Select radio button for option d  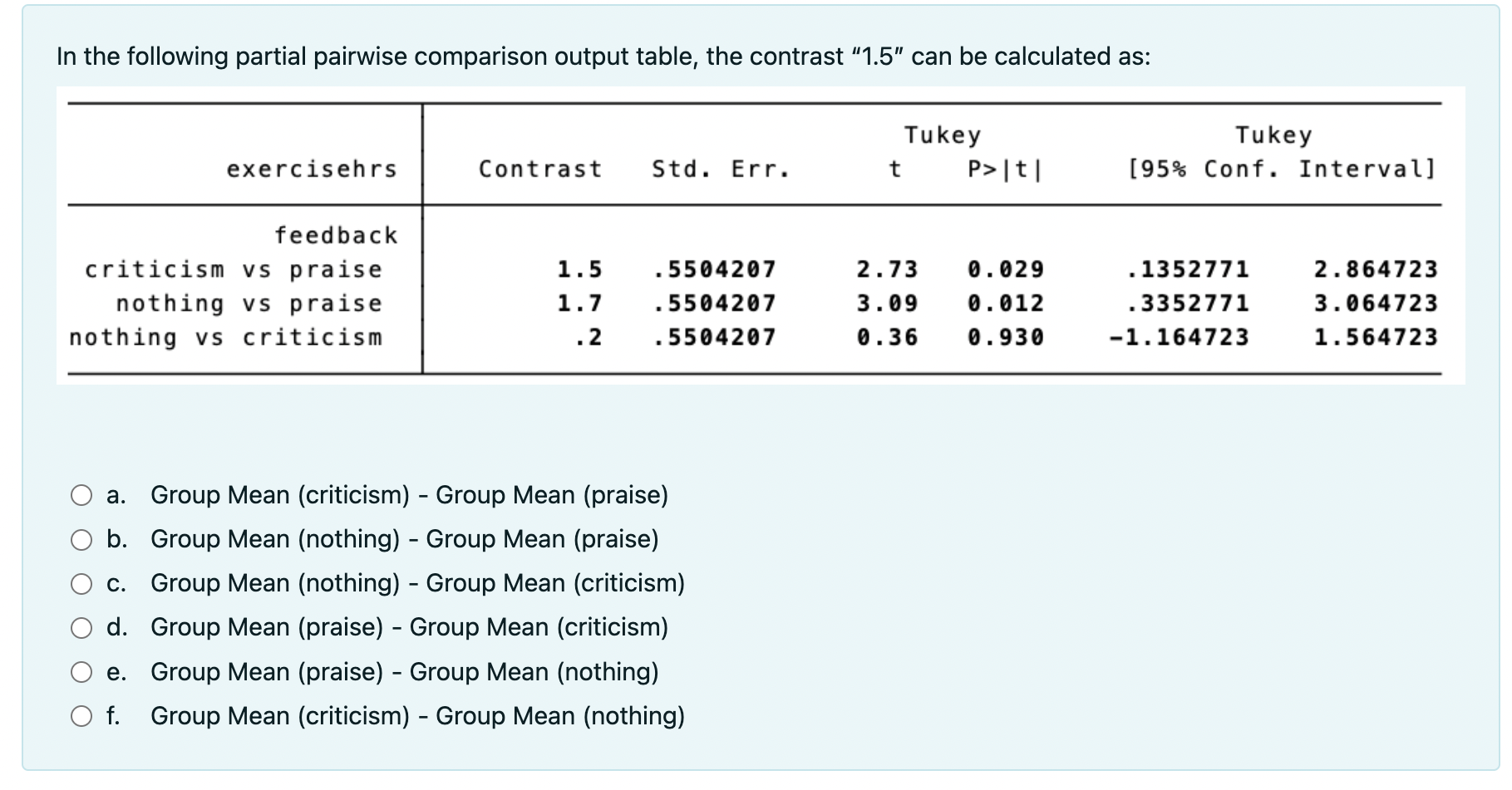82,628
